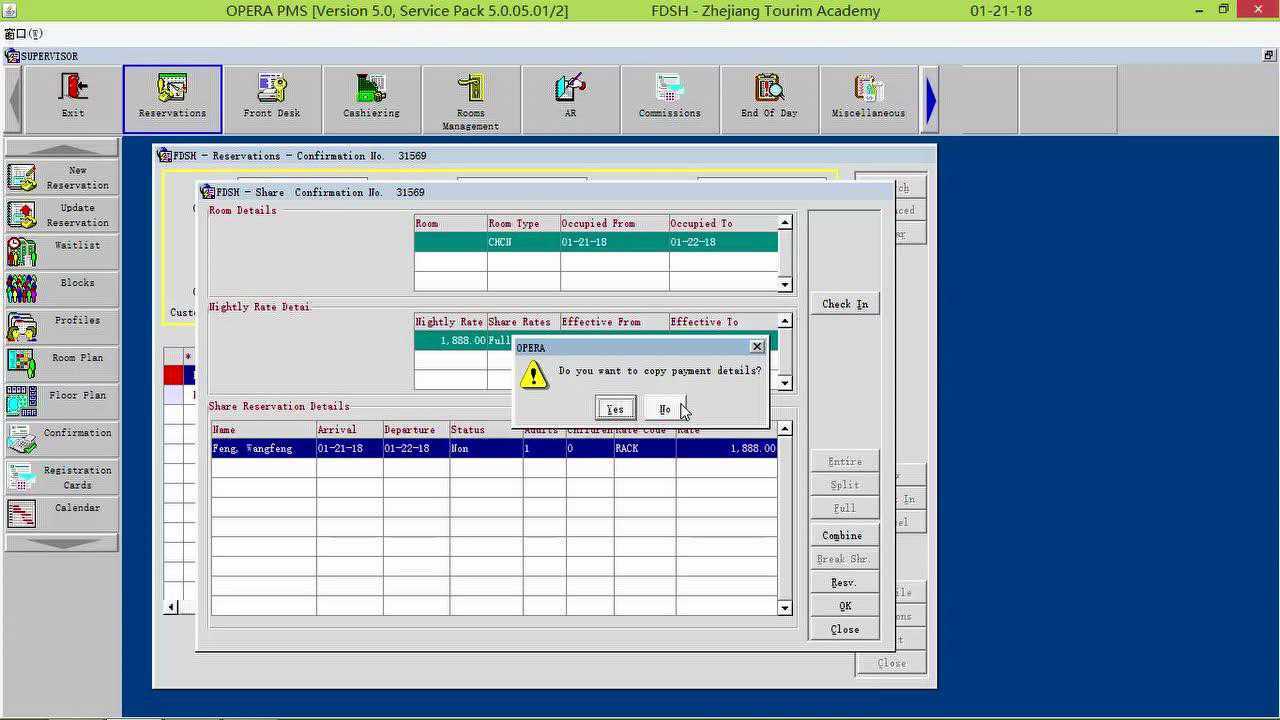Click Yes to copy payment details
The image size is (1280, 720).
coord(615,409)
